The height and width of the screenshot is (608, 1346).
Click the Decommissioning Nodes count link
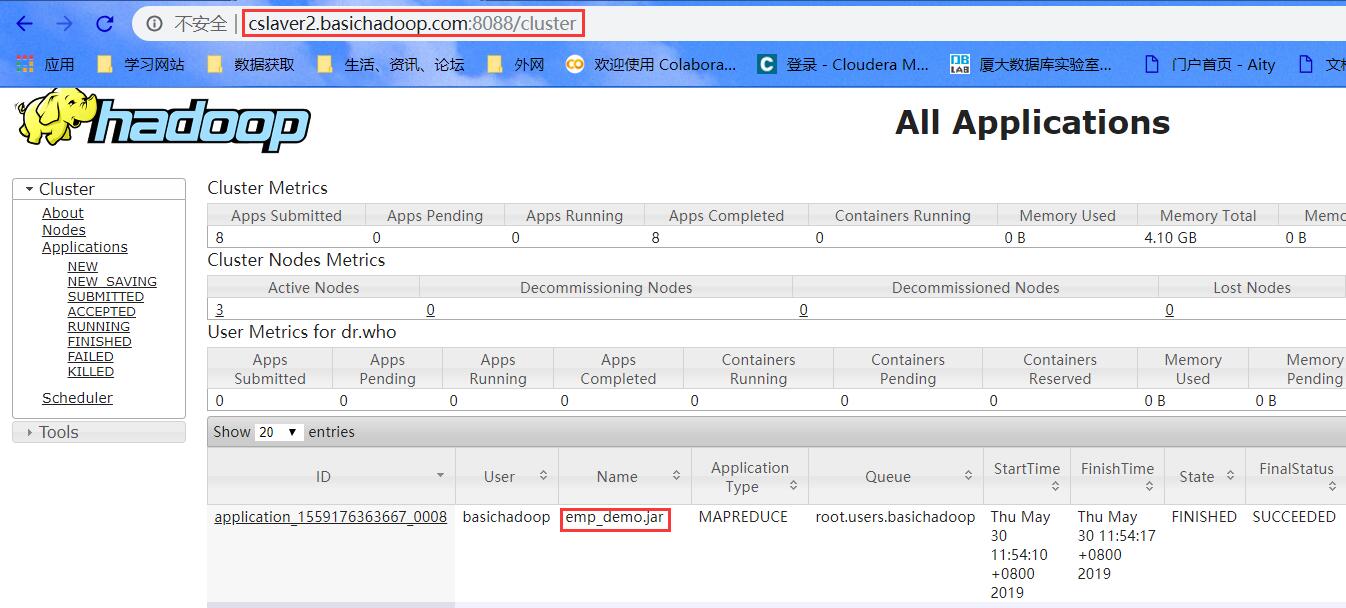(x=431, y=310)
